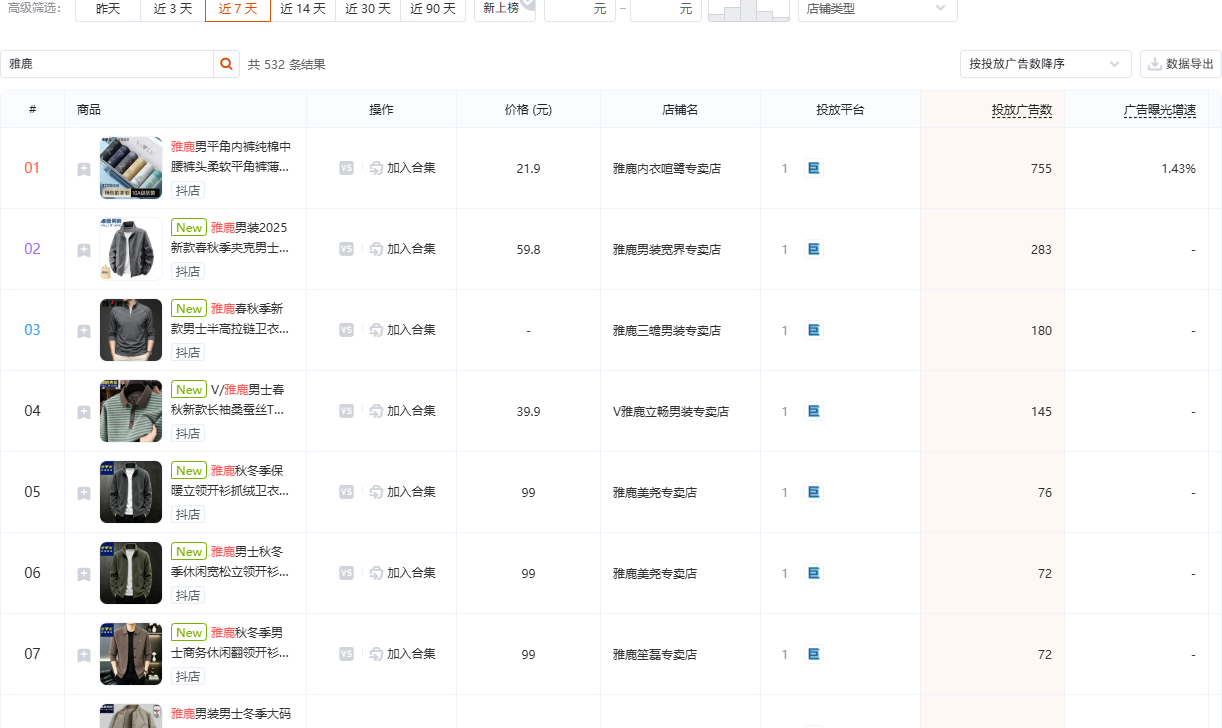The height and width of the screenshot is (728, 1222).
Task: Bookmark the row 03 product
Action: (x=84, y=331)
